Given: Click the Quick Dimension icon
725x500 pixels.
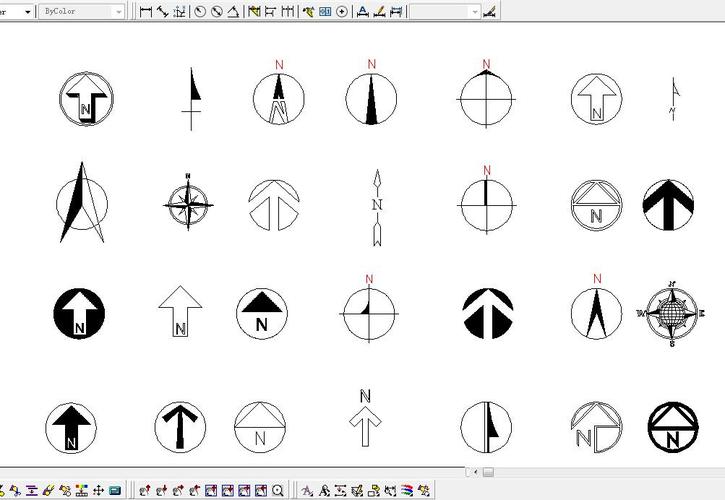Looking at the screenshot, I should point(254,11).
